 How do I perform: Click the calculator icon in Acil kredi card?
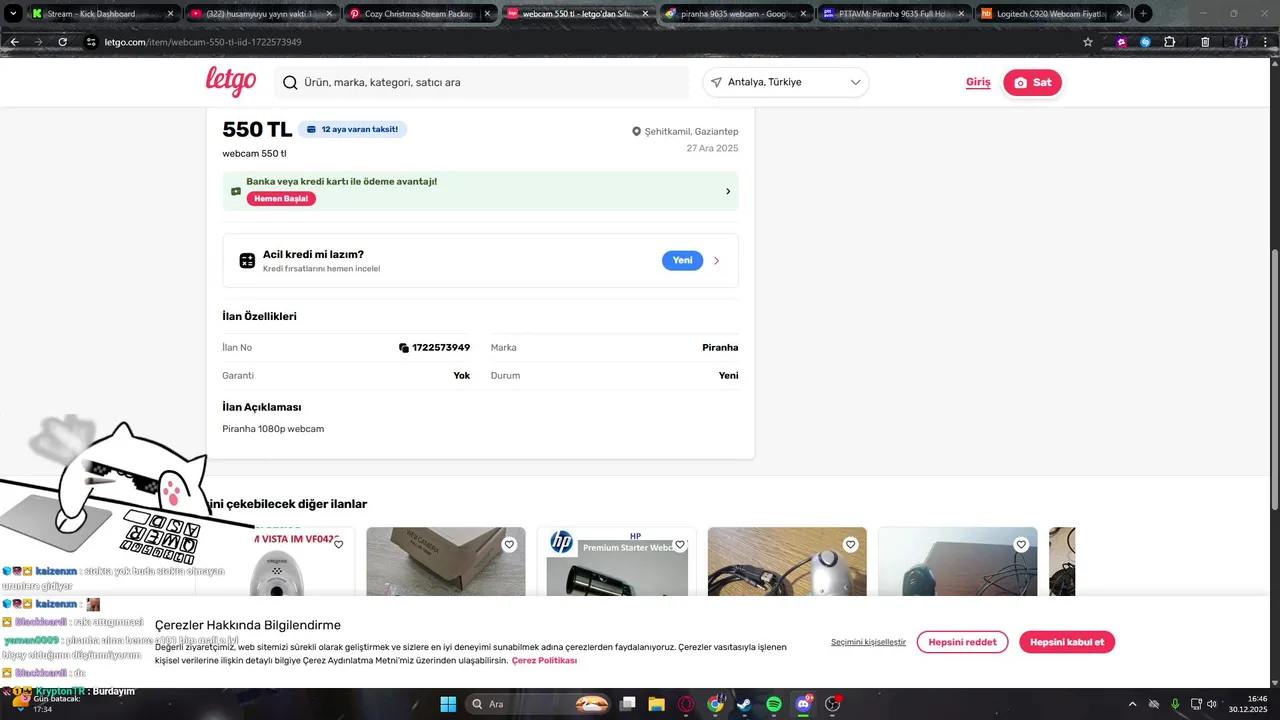click(x=247, y=261)
